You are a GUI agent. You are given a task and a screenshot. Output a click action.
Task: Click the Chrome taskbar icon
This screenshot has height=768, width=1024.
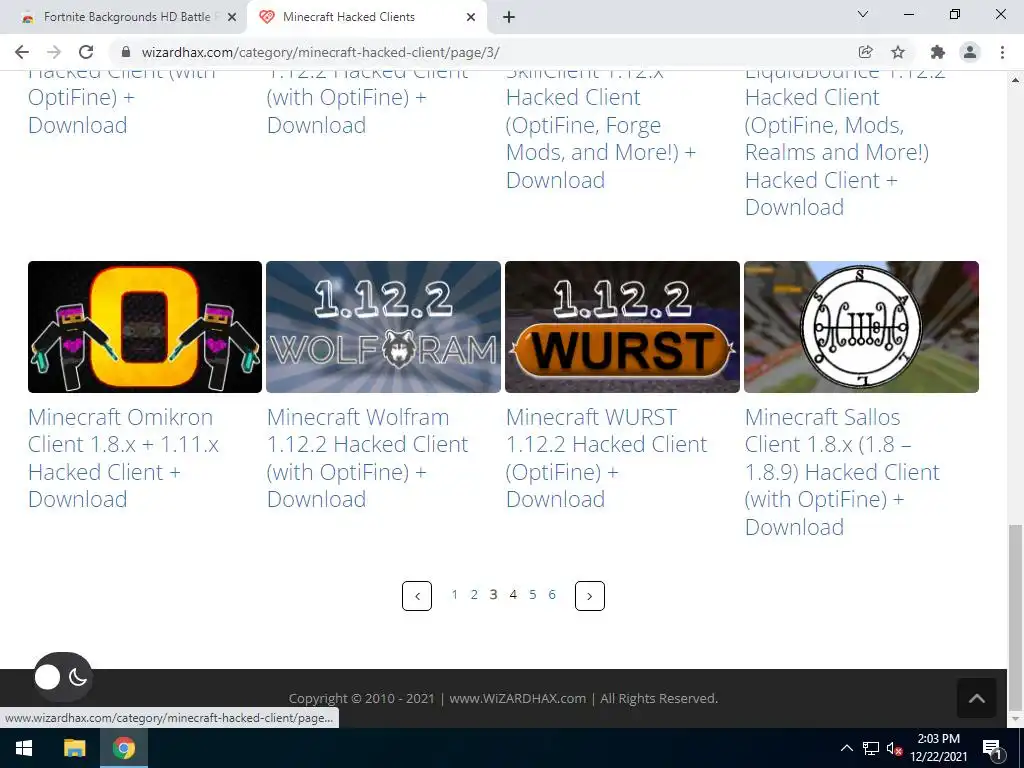[123, 748]
